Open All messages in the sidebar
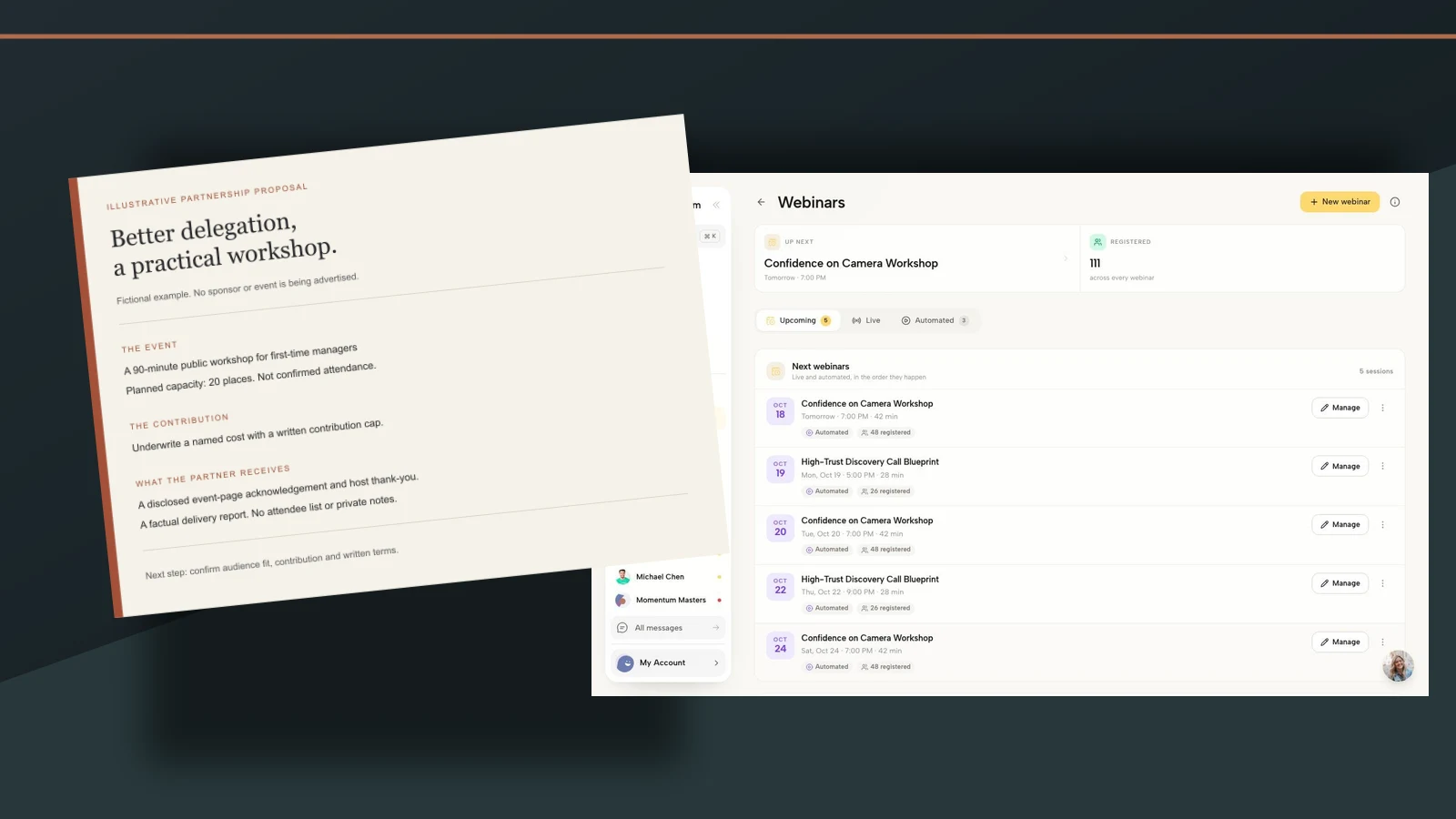Viewport: 1456px width, 819px height. [x=669, y=628]
